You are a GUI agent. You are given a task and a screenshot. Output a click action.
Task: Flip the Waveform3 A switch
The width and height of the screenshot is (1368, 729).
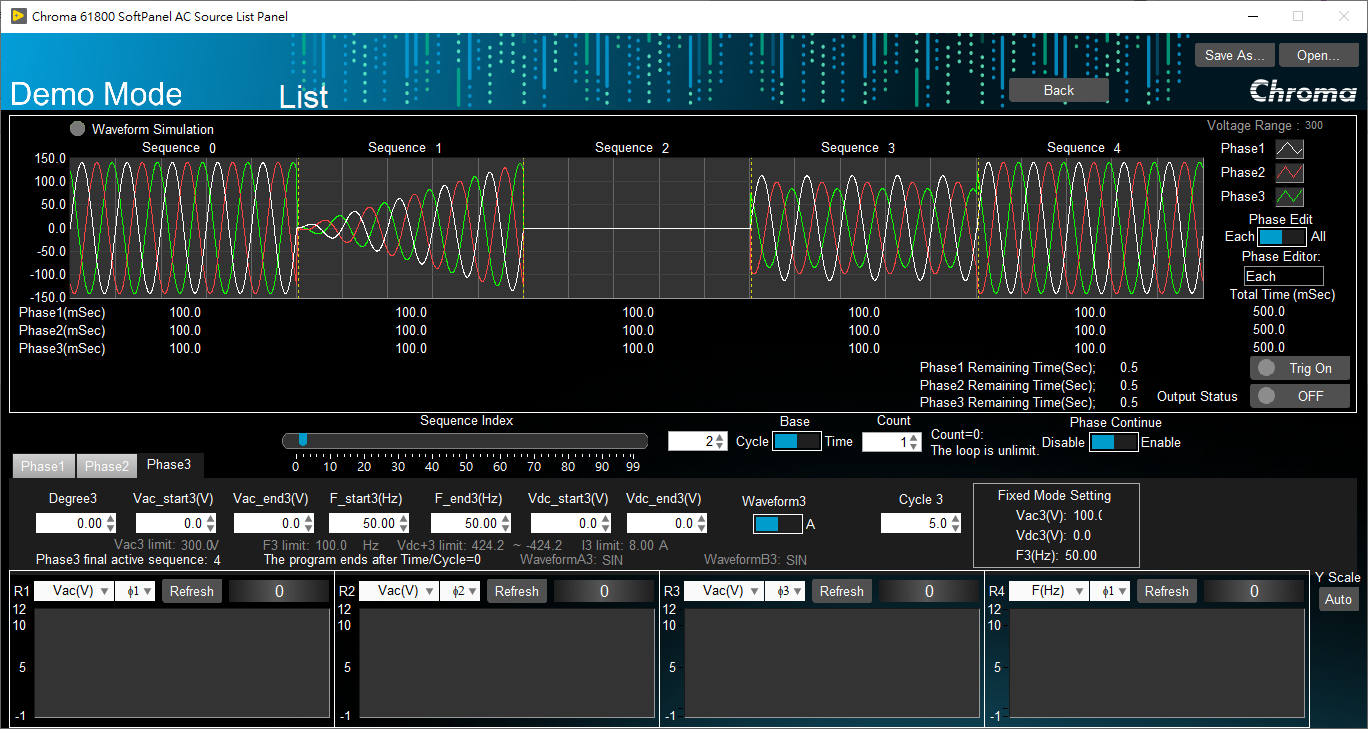[x=777, y=524]
